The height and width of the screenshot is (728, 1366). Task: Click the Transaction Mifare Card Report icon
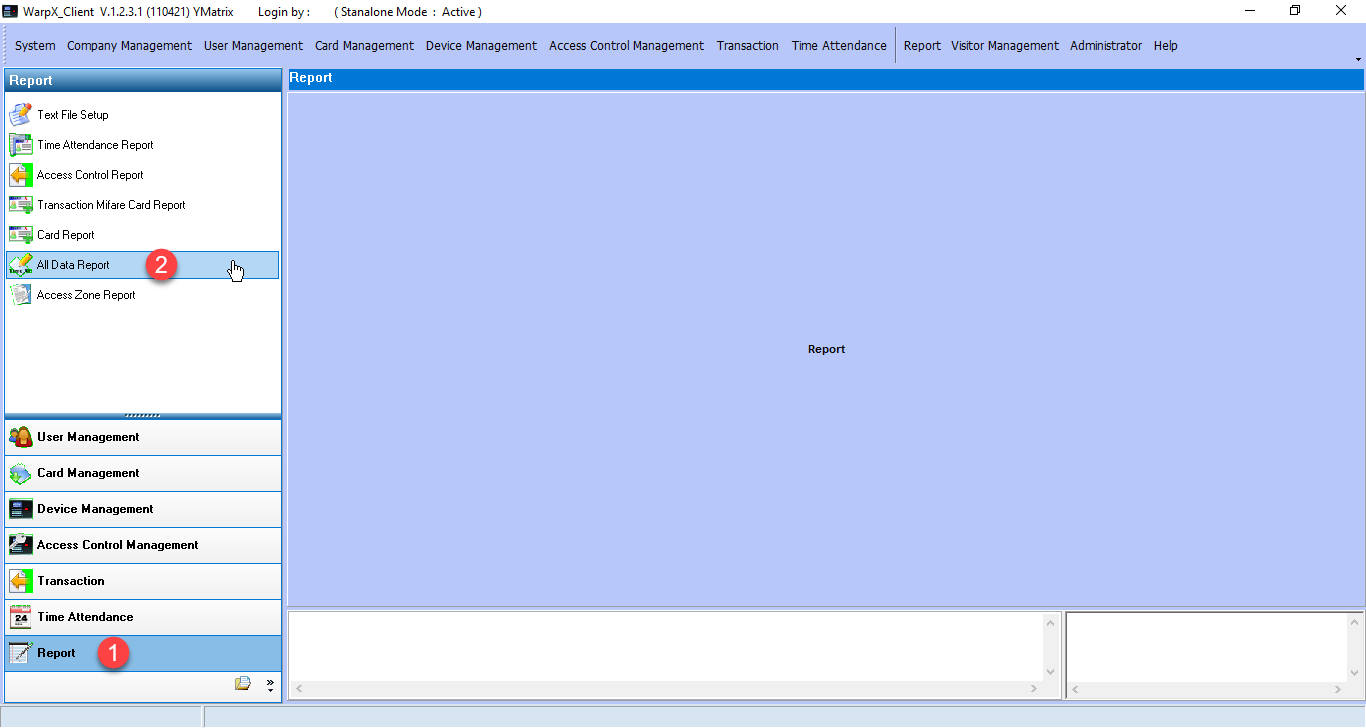pyautogui.click(x=20, y=204)
